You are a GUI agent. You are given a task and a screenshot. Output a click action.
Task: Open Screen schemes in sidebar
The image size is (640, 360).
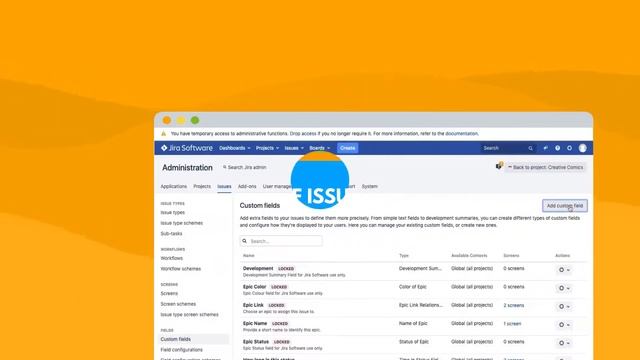178,304
